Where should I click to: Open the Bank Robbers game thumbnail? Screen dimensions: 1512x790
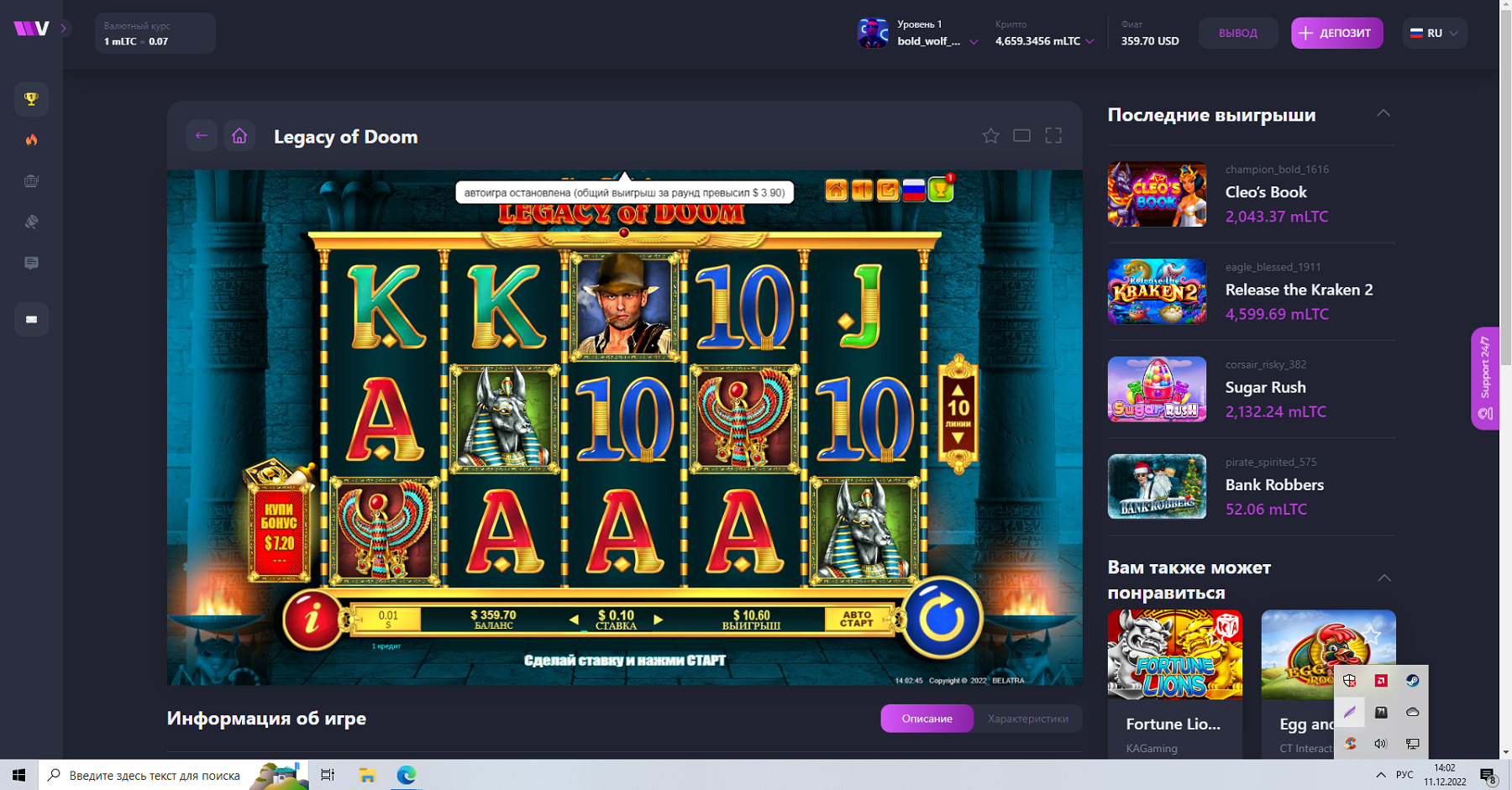pyautogui.click(x=1157, y=486)
